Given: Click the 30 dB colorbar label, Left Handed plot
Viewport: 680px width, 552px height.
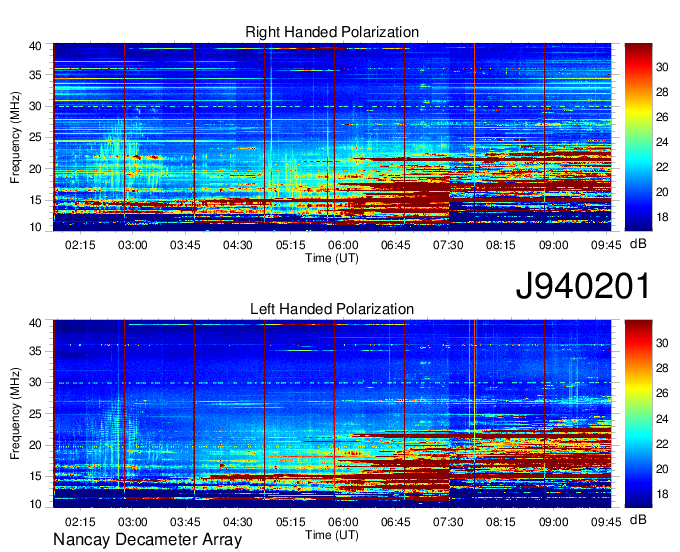Looking at the screenshot, I should pos(662,343).
